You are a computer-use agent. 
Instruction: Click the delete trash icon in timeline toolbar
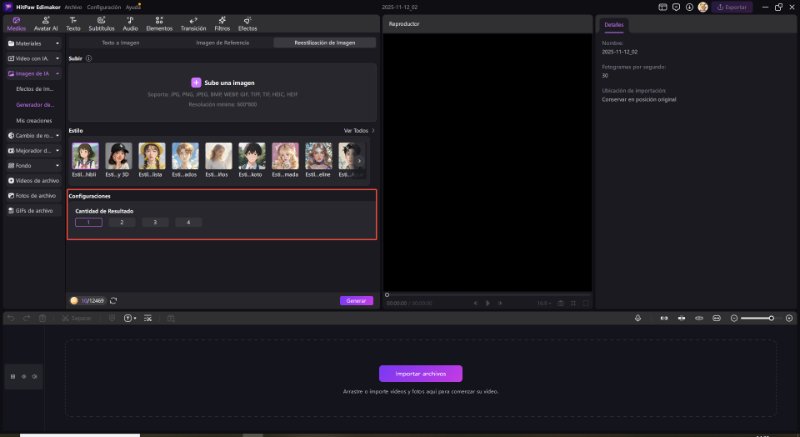tap(42, 318)
